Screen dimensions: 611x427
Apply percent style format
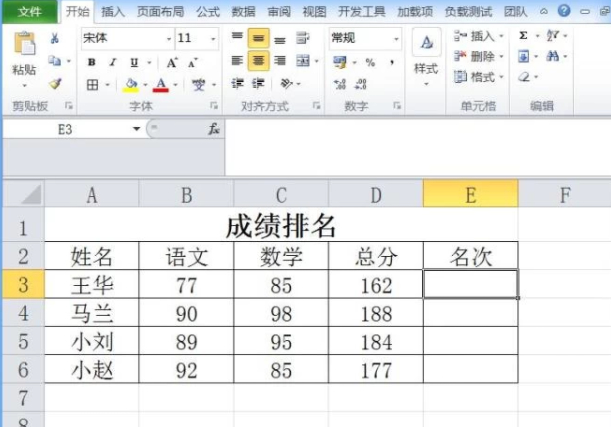370,62
